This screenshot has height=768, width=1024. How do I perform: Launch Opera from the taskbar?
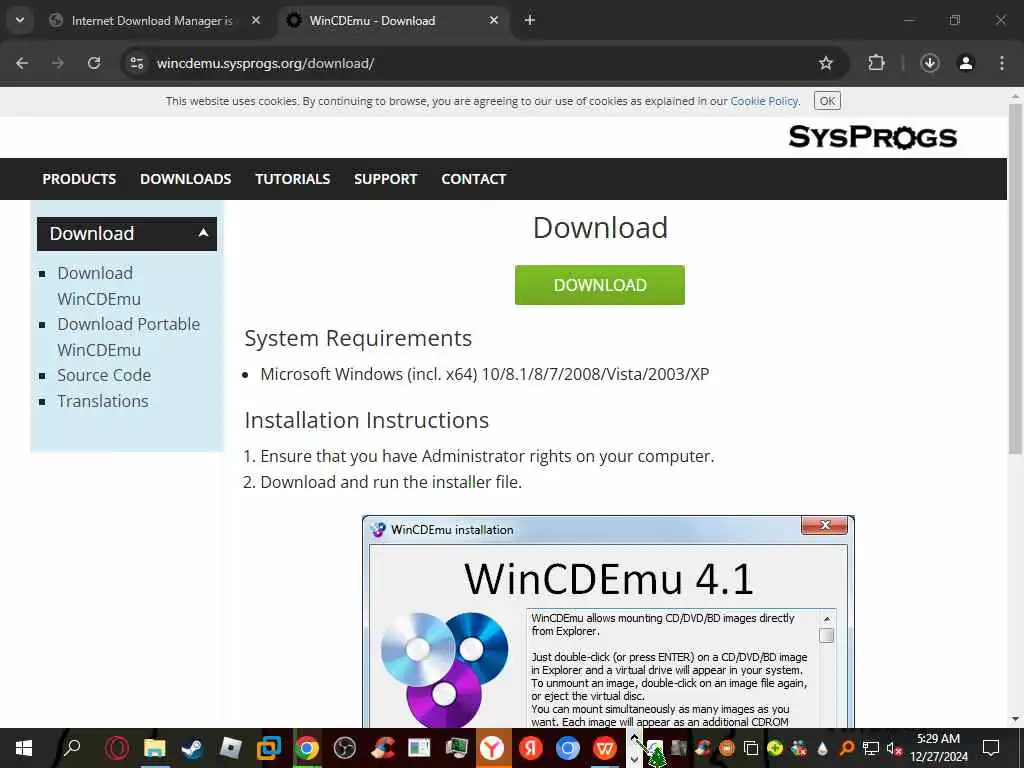point(118,748)
